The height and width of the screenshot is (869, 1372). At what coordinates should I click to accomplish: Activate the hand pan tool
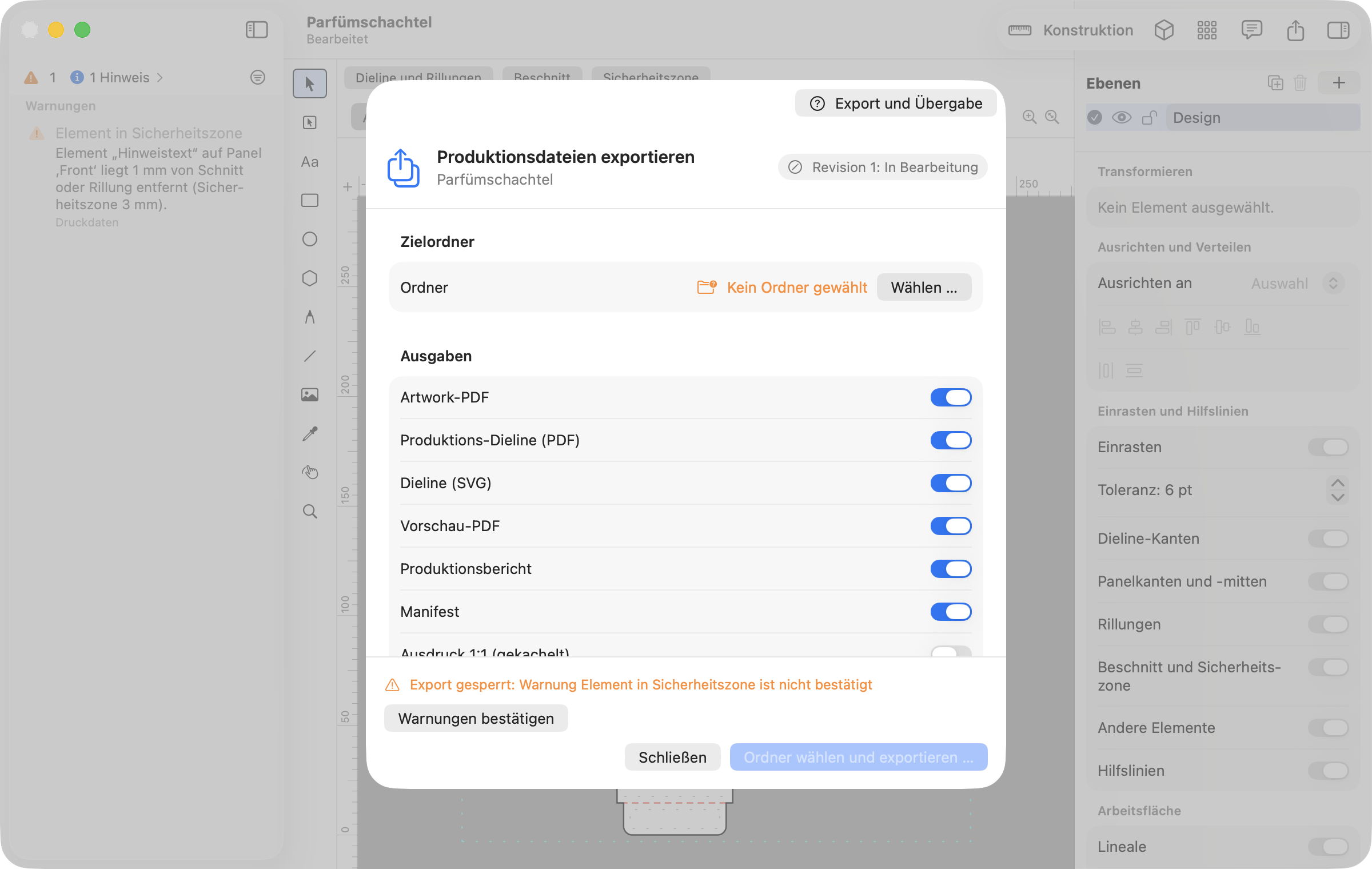click(310, 472)
